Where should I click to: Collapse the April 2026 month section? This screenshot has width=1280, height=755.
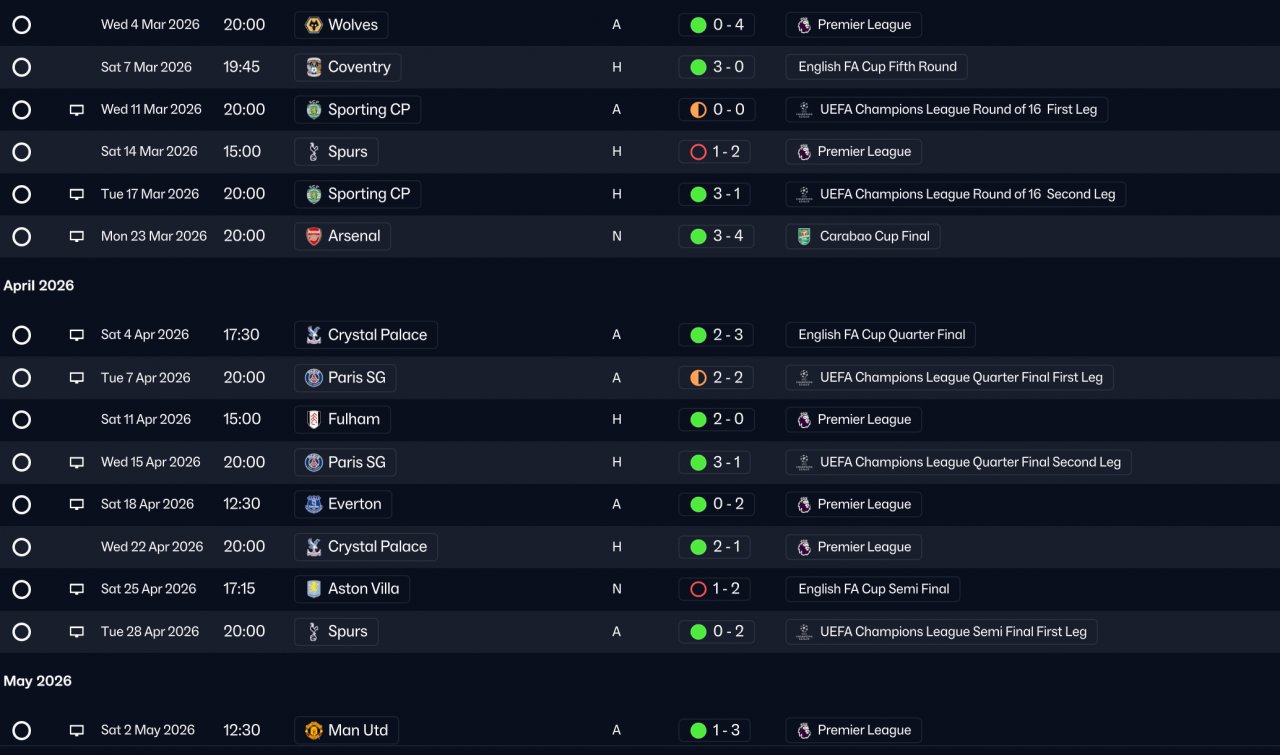(x=39, y=286)
